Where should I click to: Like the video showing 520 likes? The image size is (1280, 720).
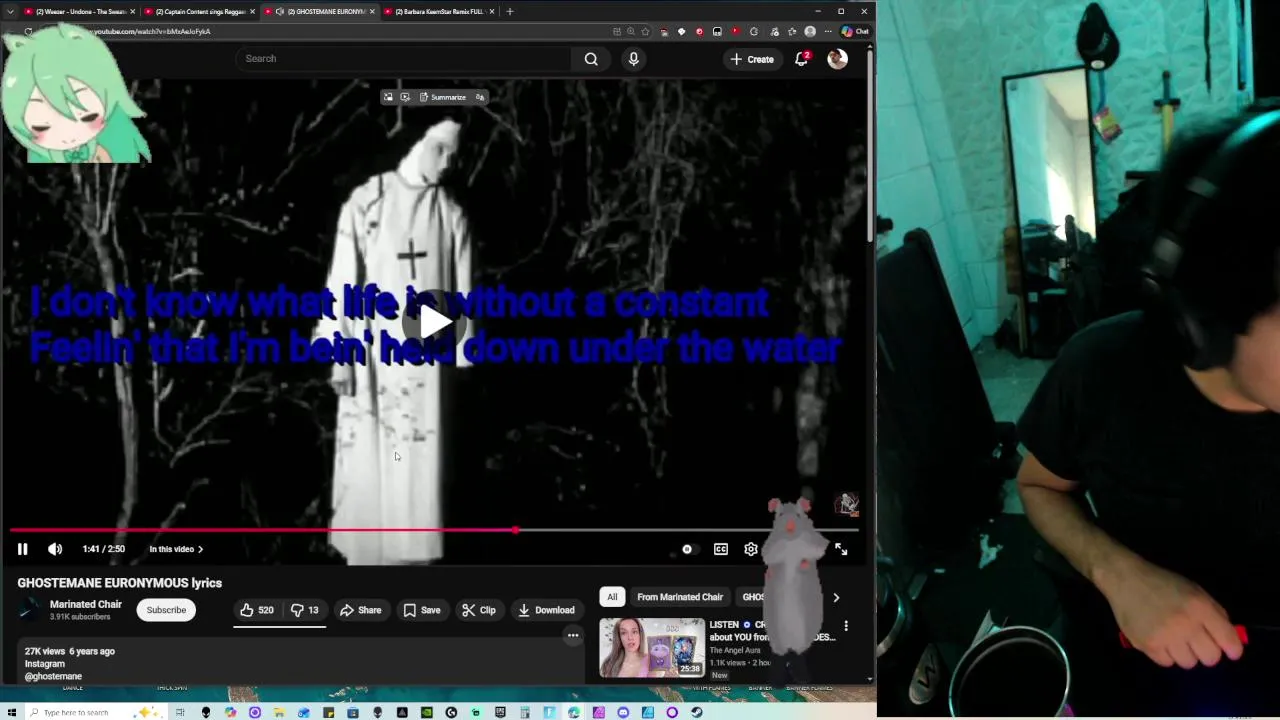tap(257, 610)
